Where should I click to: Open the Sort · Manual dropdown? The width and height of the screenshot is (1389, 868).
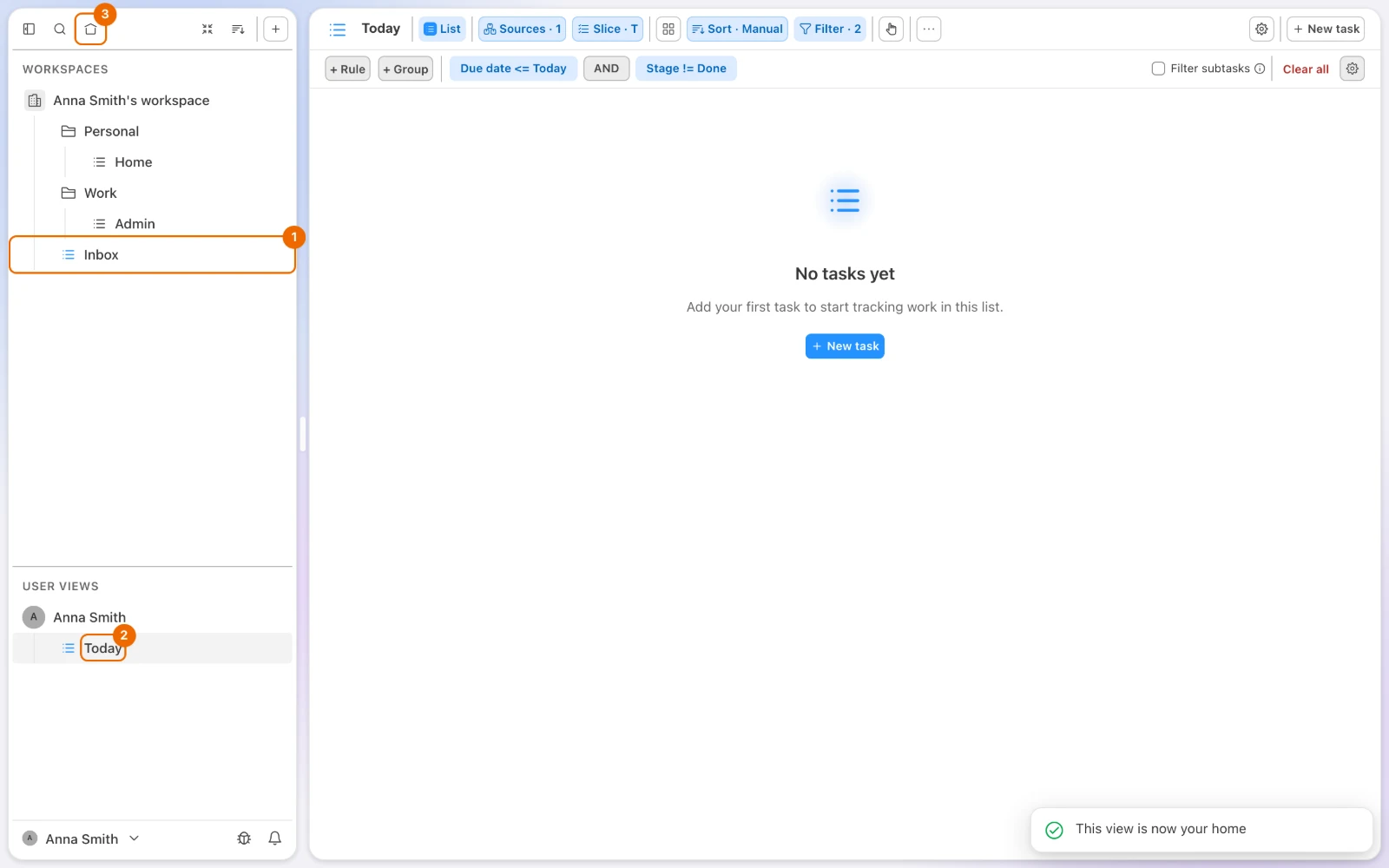(737, 29)
